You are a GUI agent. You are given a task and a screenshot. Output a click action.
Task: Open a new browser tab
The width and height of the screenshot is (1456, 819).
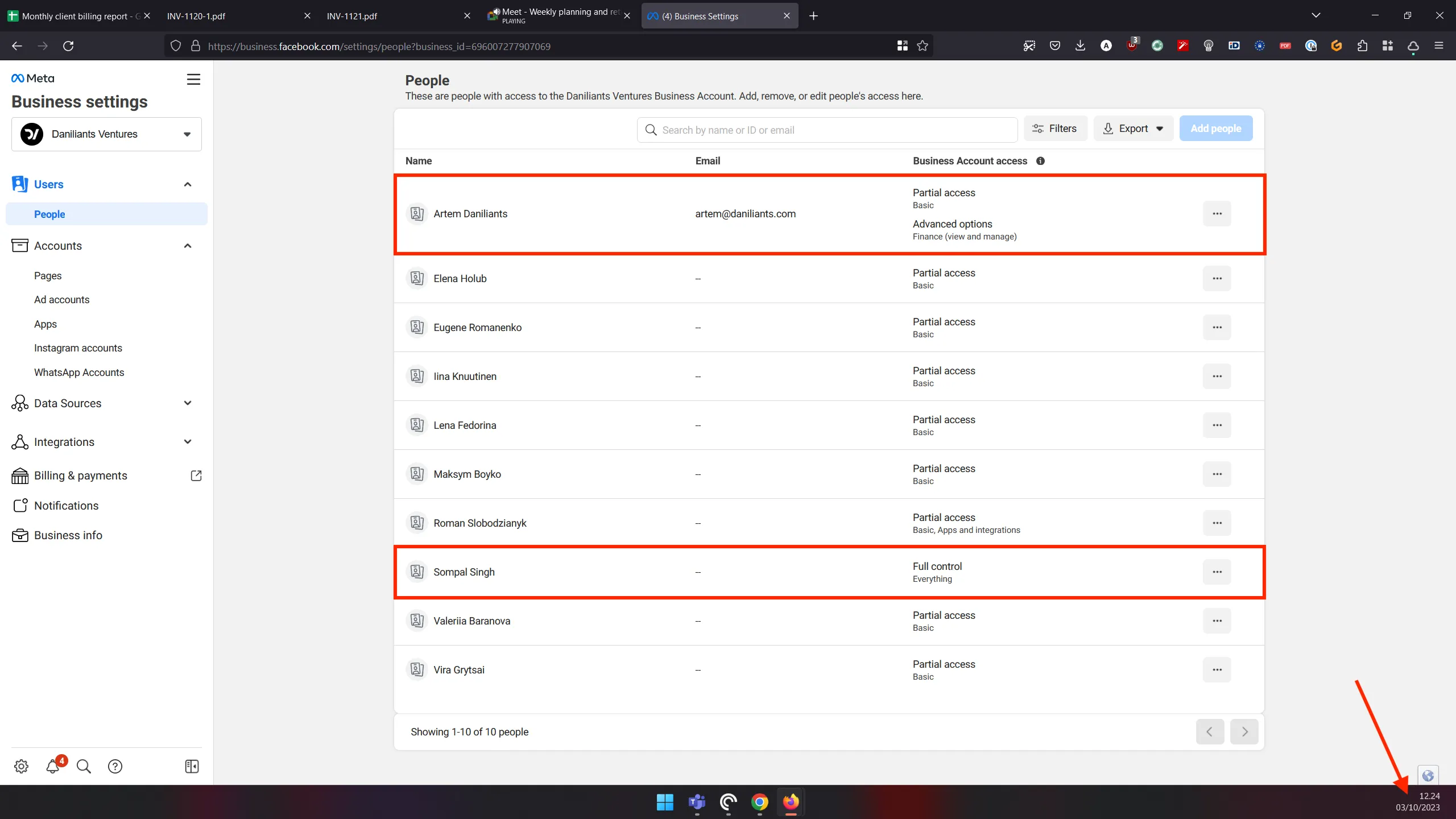[x=813, y=16]
